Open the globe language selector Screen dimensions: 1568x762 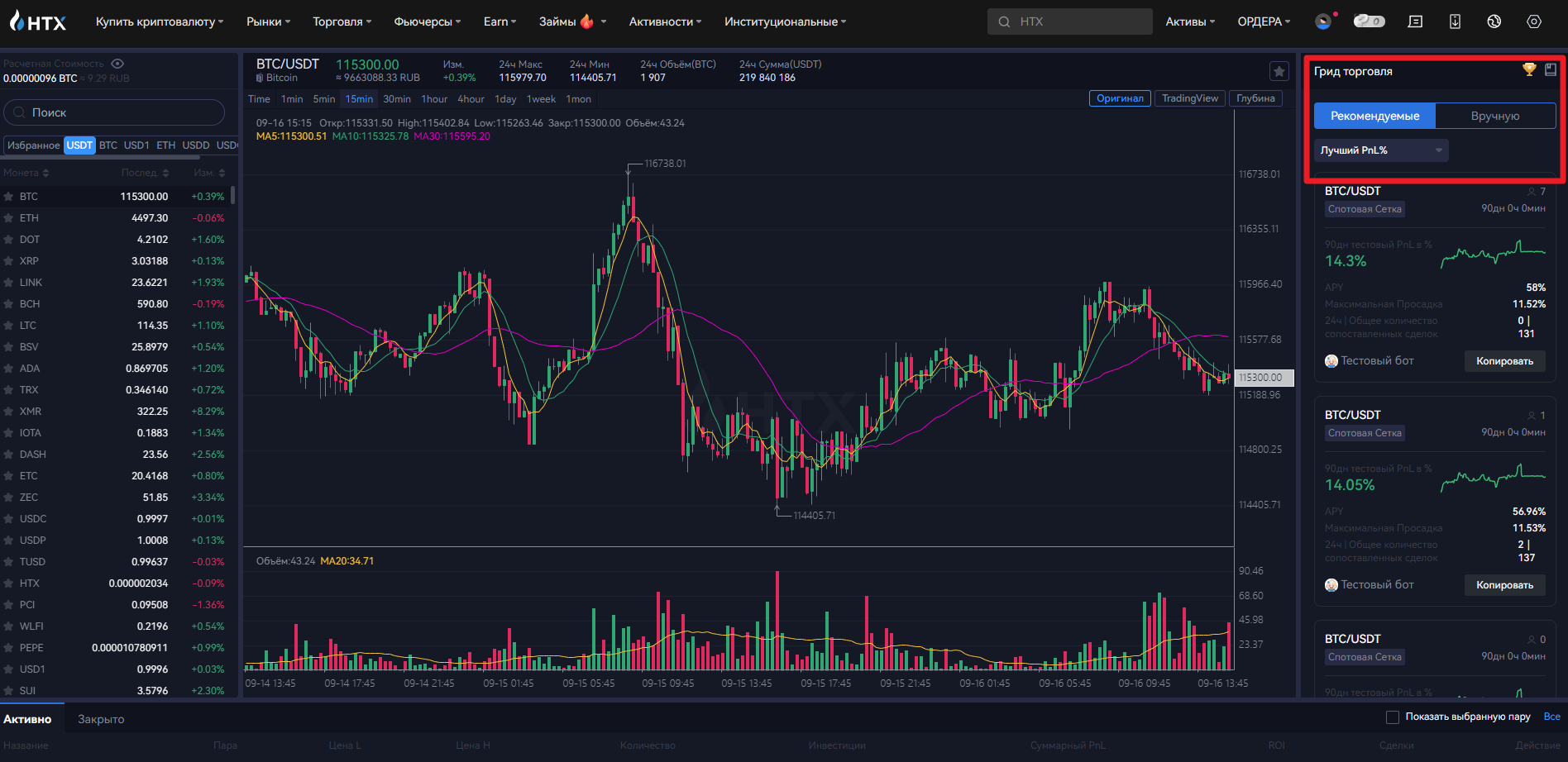pos(1494,21)
